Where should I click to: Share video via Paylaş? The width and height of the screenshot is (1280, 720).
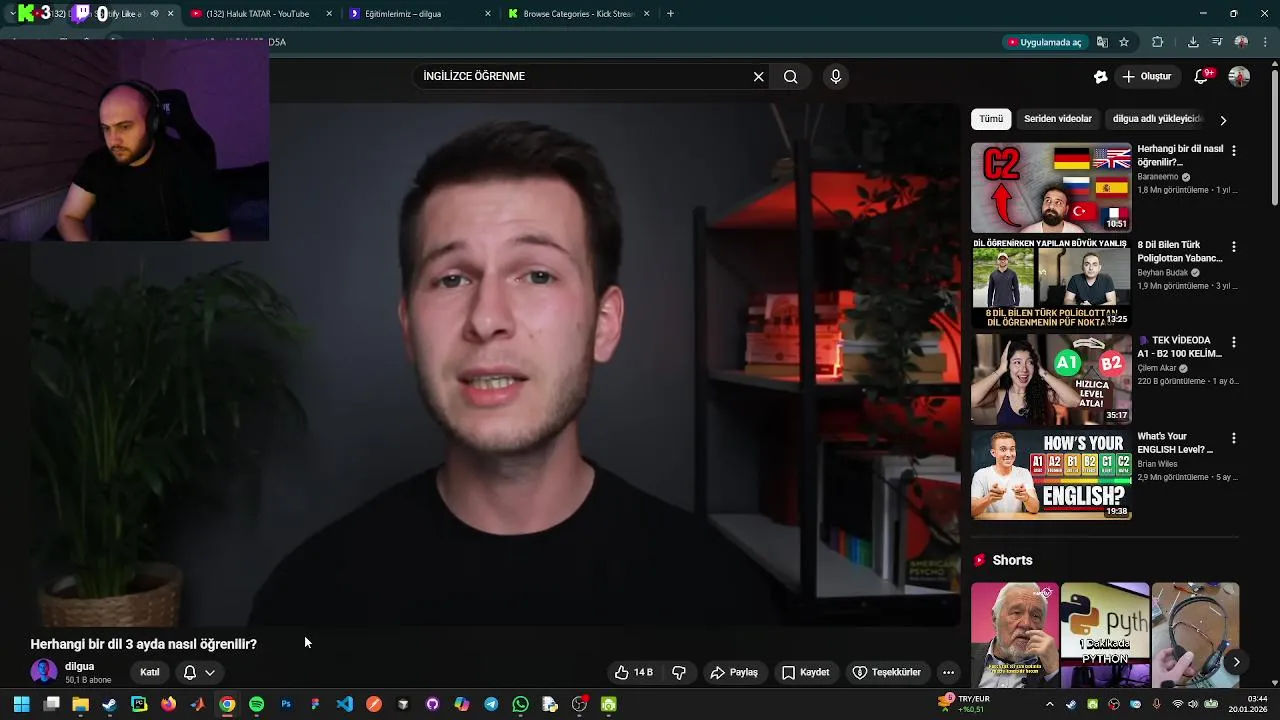[734, 673]
